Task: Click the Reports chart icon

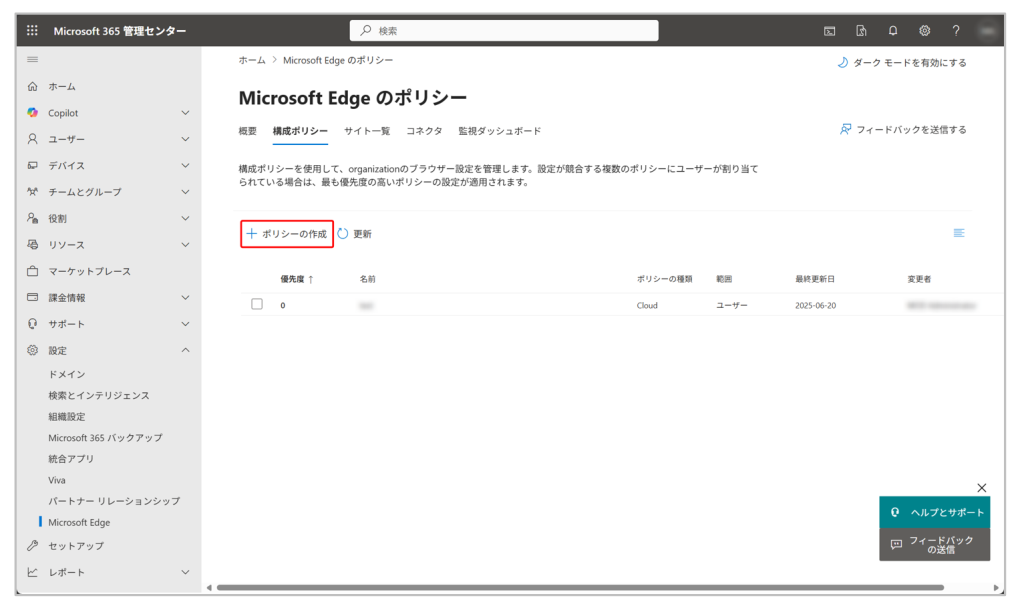Action: pyautogui.click(x=33, y=572)
